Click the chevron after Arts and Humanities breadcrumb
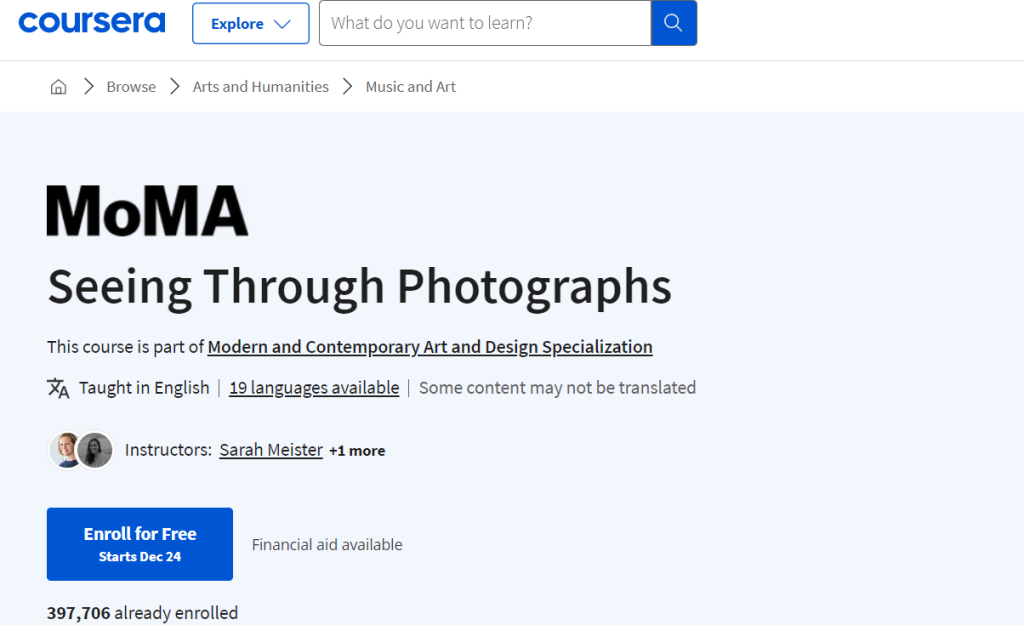Image resolution: width=1024 pixels, height=625 pixels. tap(347, 86)
